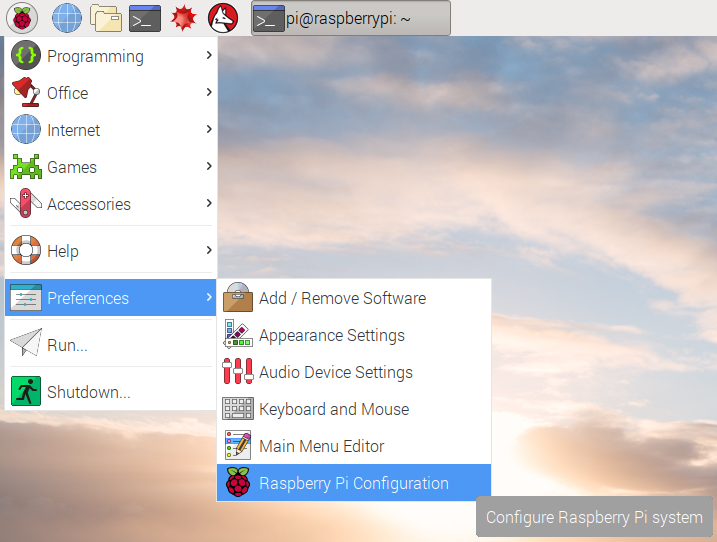Click the Help lifebuoy icon

tap(26, 250)
